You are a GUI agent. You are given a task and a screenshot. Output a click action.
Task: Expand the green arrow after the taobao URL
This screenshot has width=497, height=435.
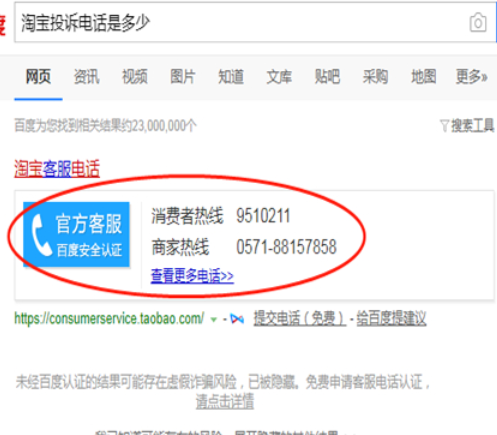[214, 320]
